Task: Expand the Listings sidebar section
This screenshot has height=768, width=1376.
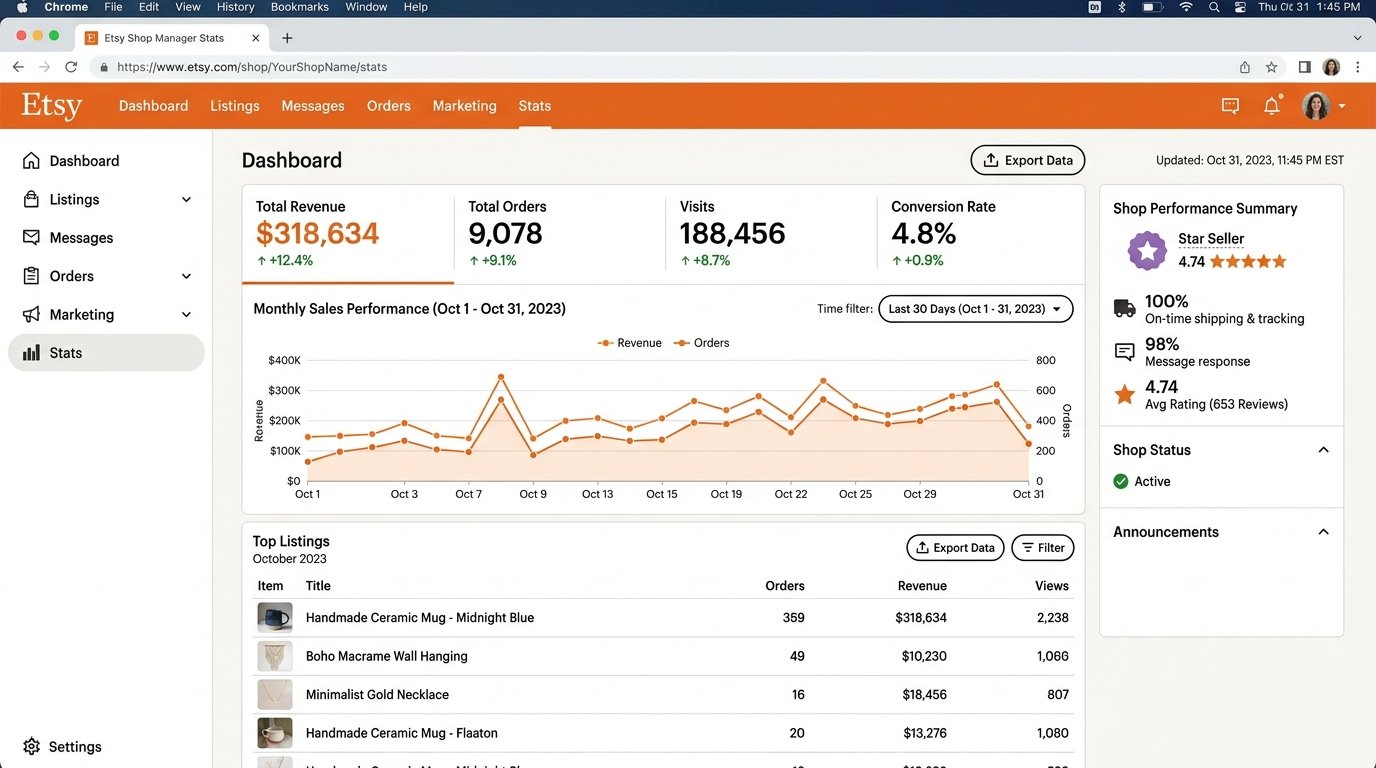Action: [186, 200]
